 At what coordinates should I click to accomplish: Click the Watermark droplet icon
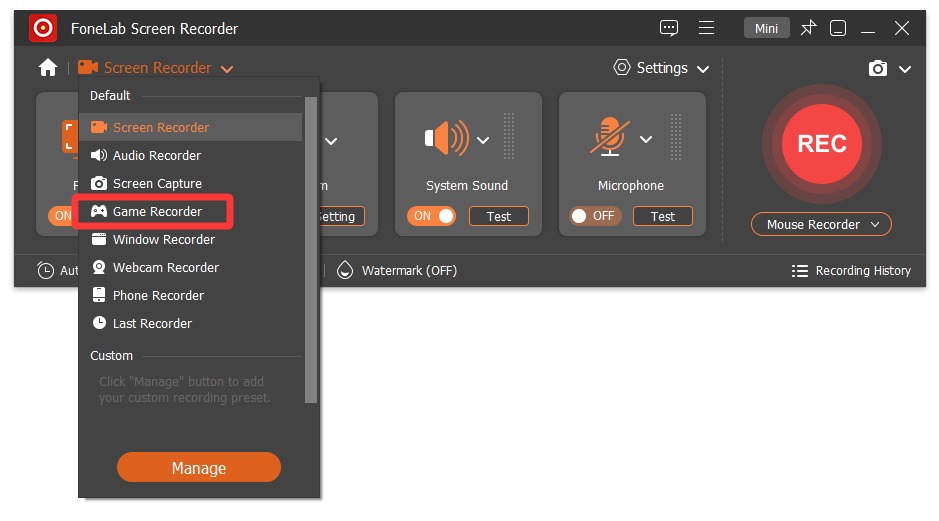pyautogui.click(x=345, y=270)
